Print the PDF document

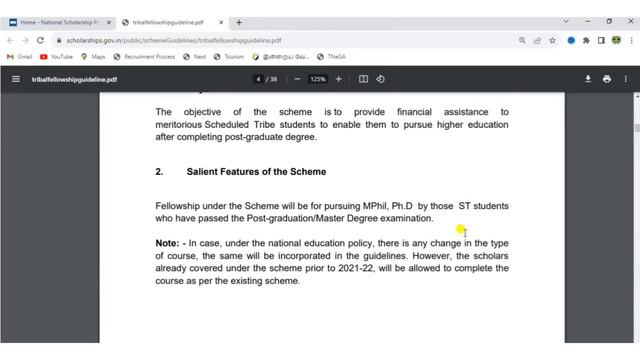(x=607, y=79)
